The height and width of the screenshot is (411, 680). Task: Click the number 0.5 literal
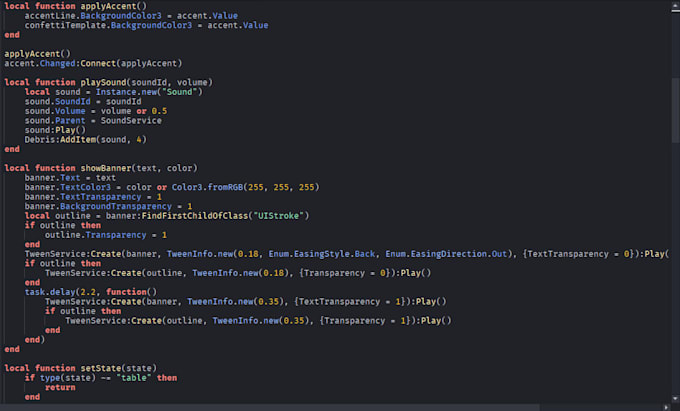pos(159,111)
